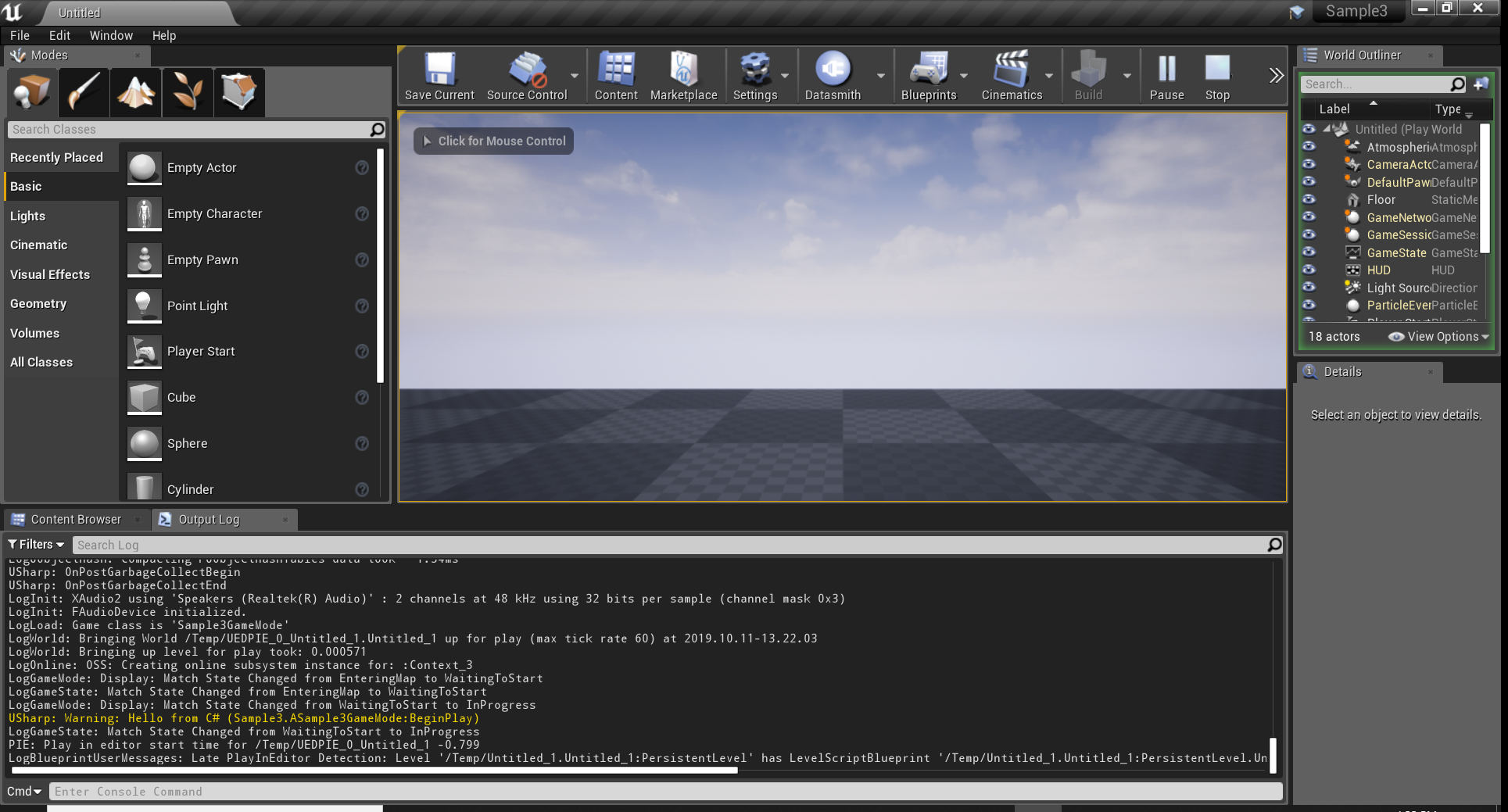
Task: Click the search icon in Output Log
Action: (1274, 545)
